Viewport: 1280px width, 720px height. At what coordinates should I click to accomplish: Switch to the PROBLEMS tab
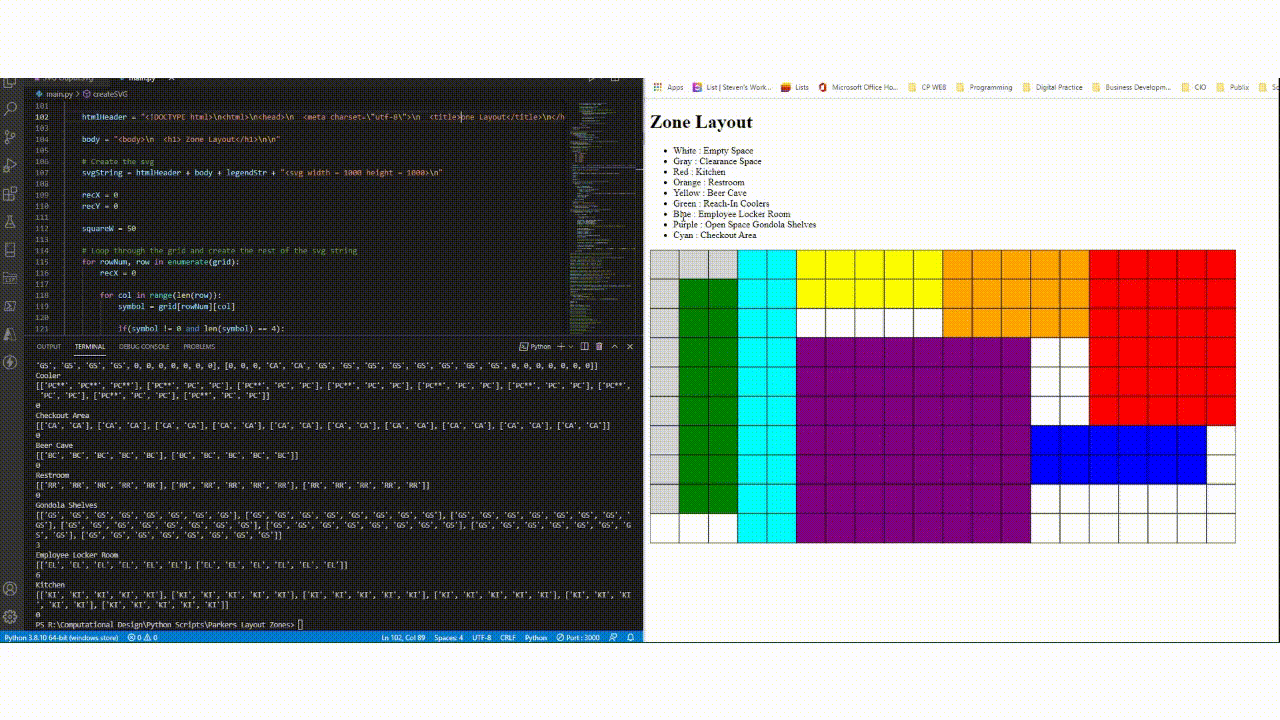point(199,346)
